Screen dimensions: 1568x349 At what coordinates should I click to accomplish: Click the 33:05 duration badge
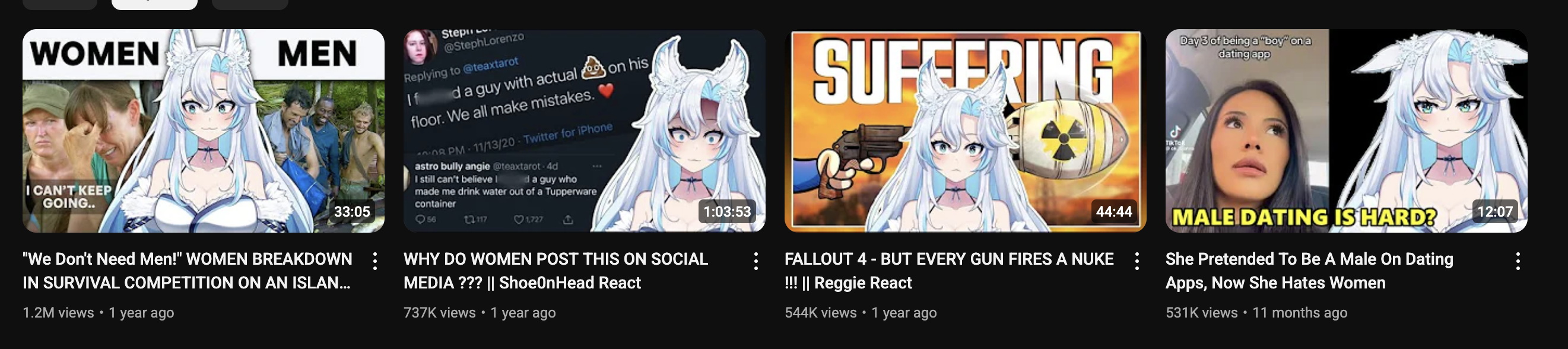(352, 212)
